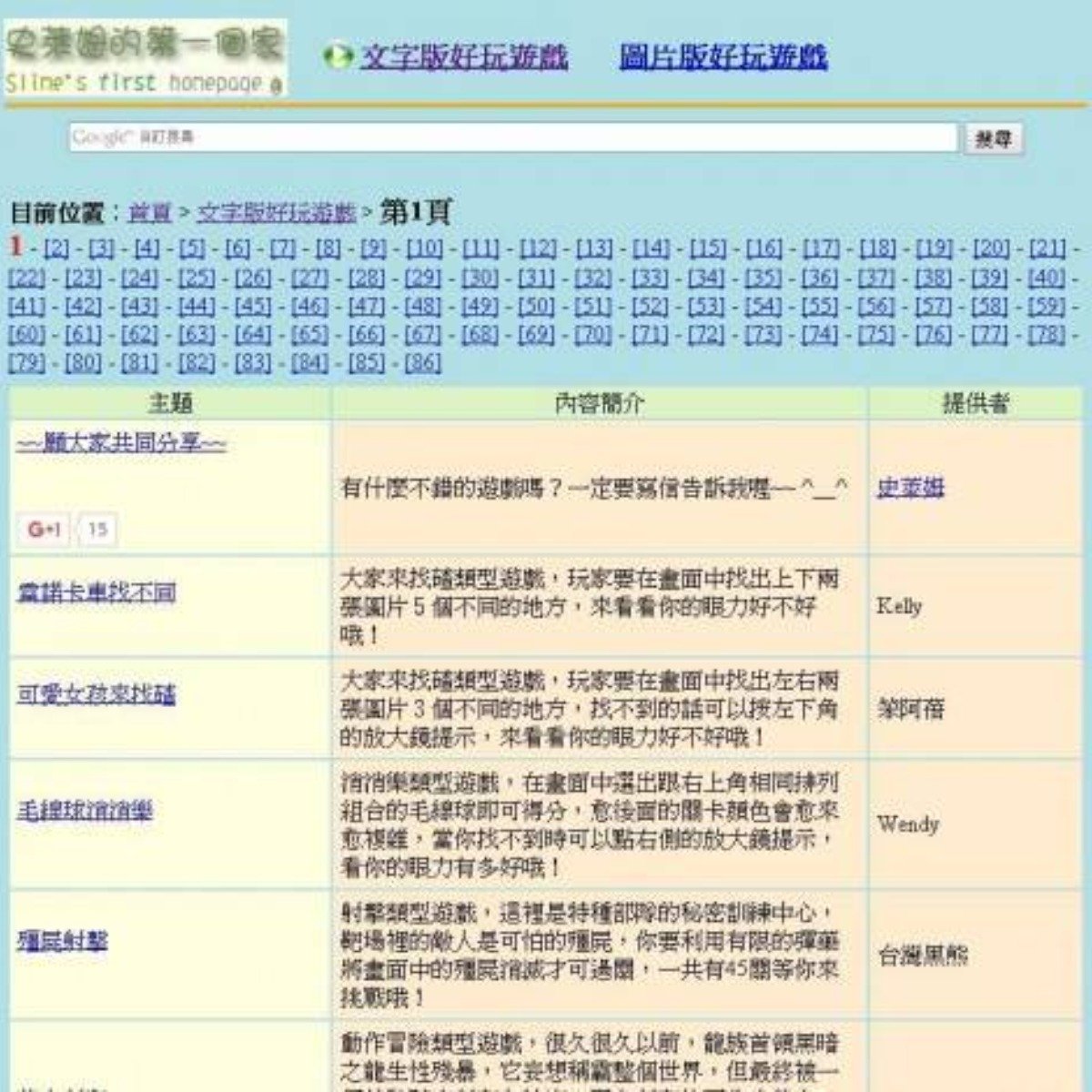Go to page [21]
Screen dimensions: 1092x1092
[1047, 248]
